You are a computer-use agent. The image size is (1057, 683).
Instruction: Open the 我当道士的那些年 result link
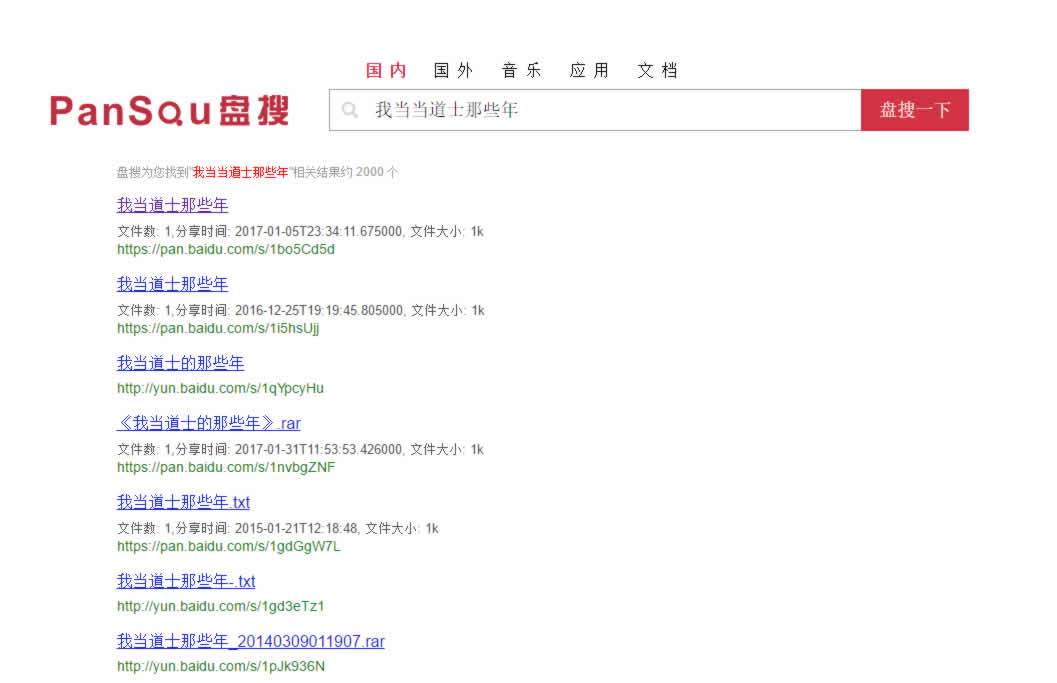[x=180, y=363]
